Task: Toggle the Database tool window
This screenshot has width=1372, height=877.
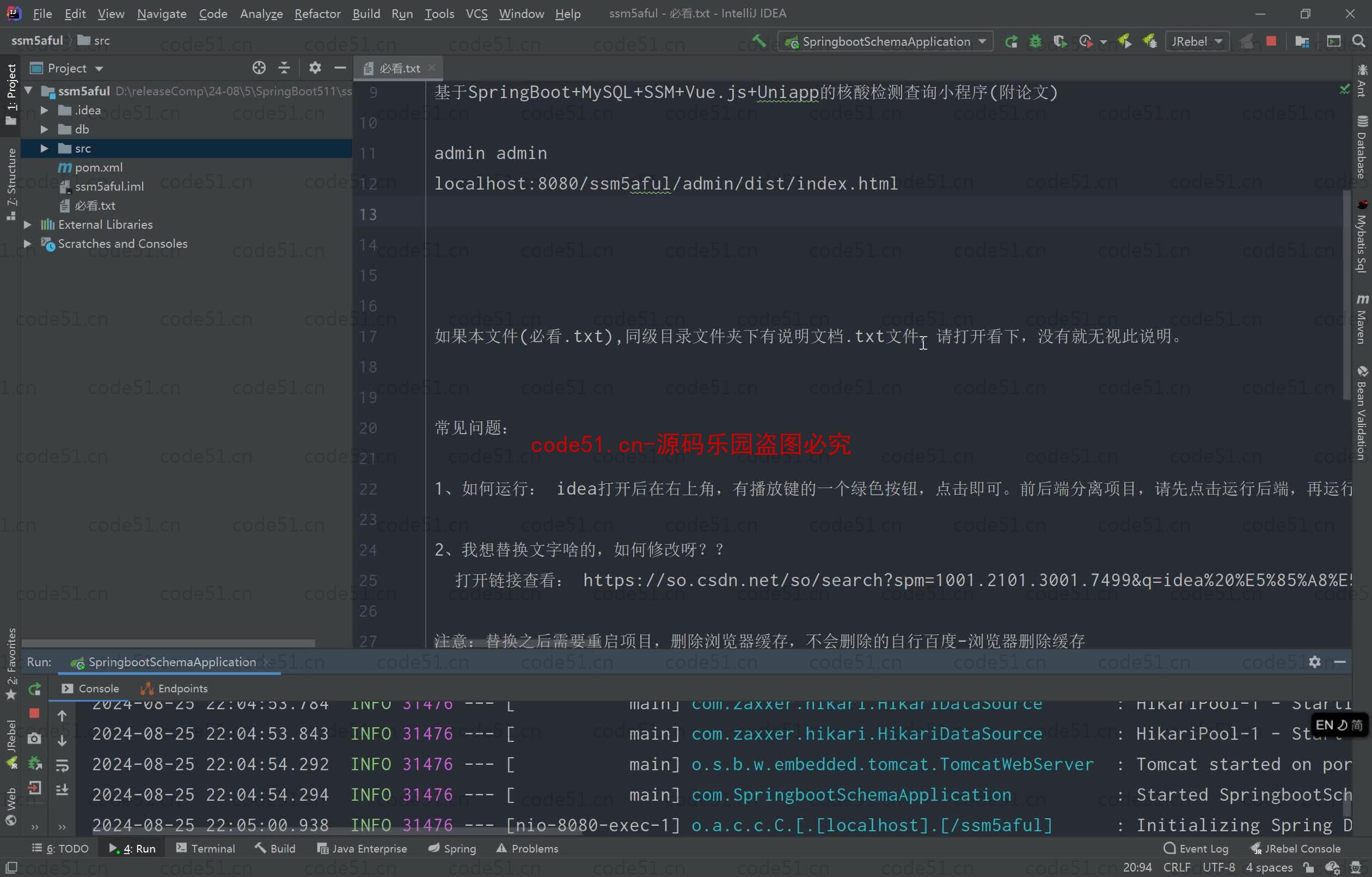Action: point(1362,148)
